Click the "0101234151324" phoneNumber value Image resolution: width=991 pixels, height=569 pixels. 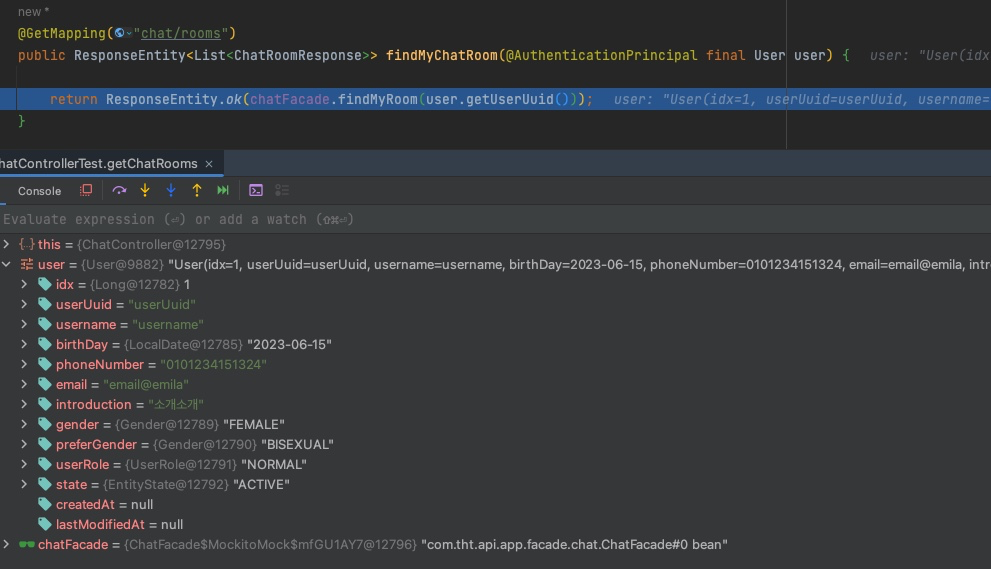tap(213, 365)
